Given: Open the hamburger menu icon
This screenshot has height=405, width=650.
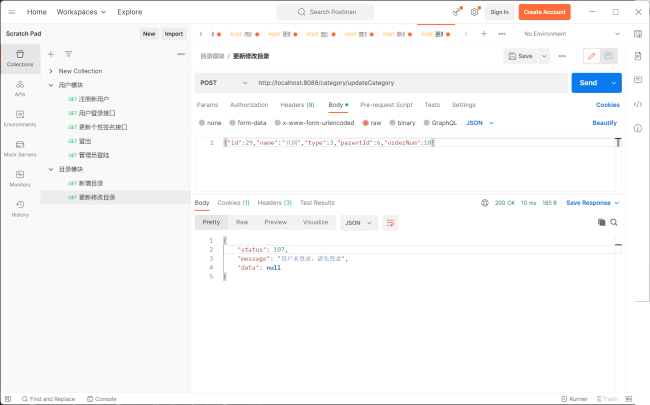Looking at the screenshot, I should [12, 12].
